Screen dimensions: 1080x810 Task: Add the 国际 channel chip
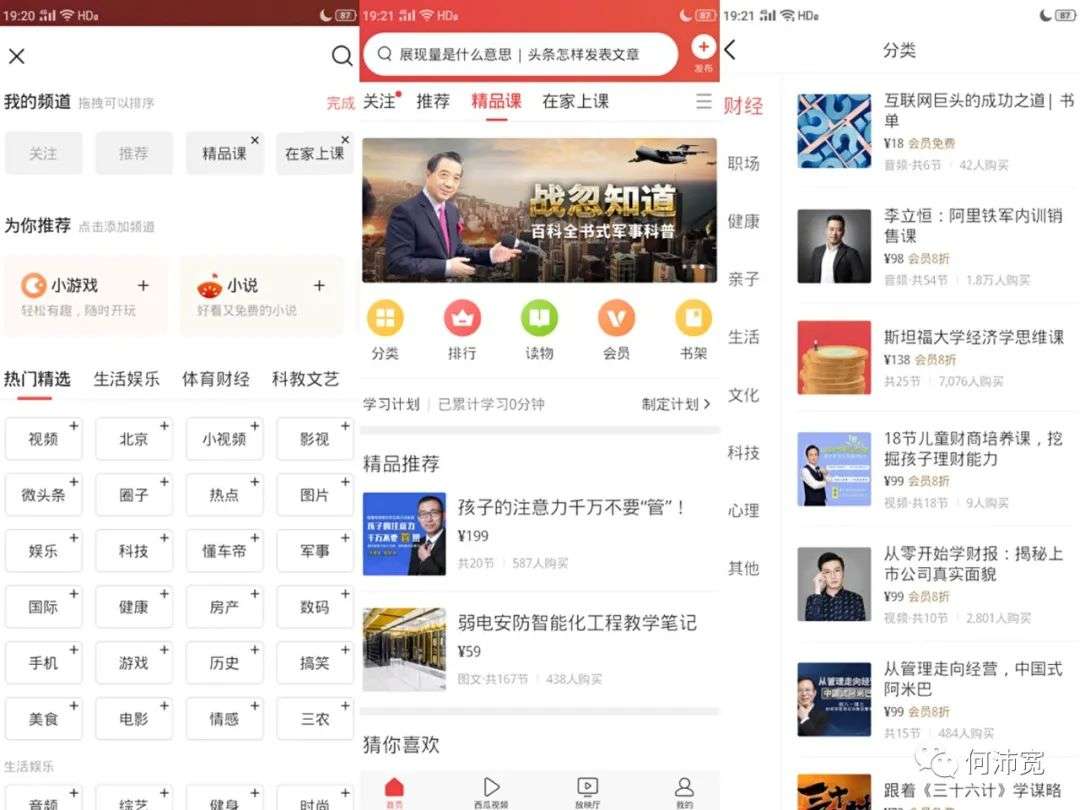[43, 607]
